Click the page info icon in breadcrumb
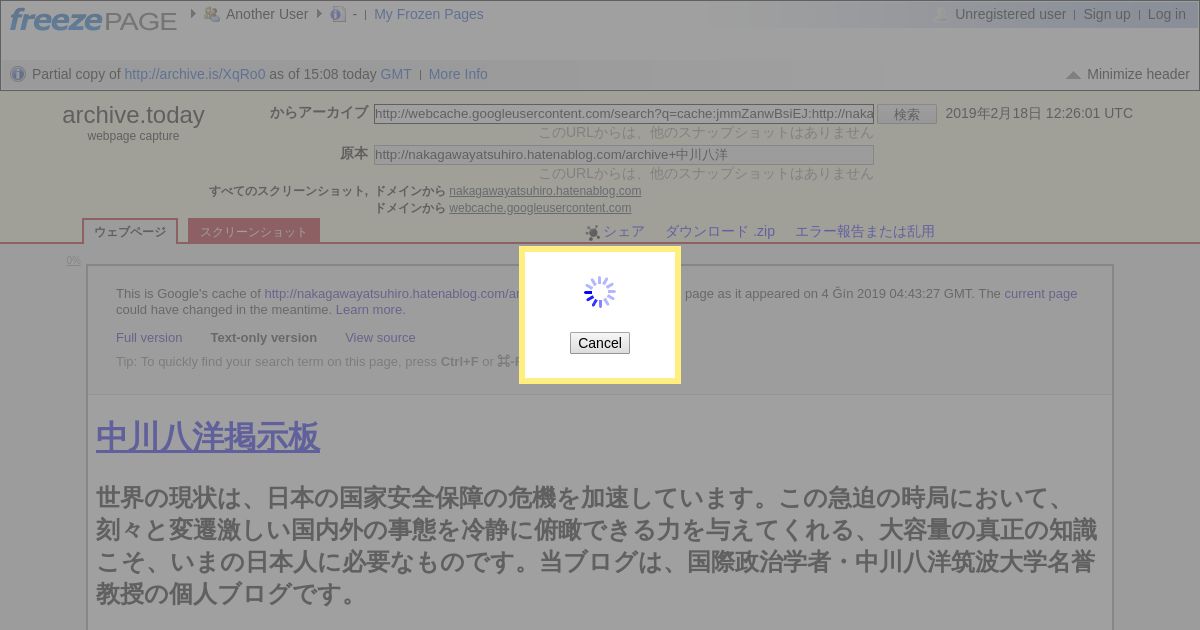This screenshot has height=630, width=1200. 337,14
